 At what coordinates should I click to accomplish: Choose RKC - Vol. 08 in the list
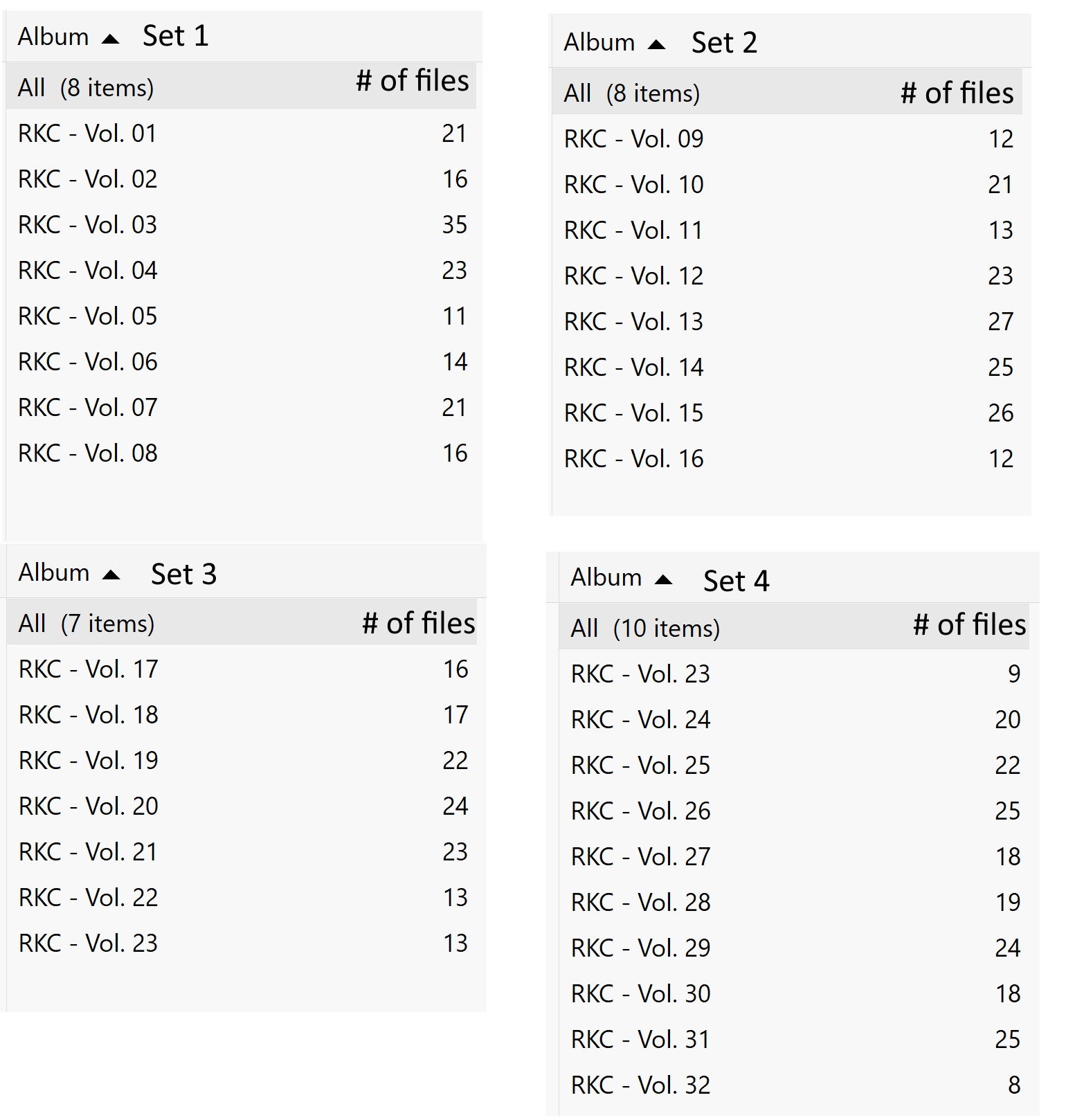pyautogui.click(x=88, y=453)
